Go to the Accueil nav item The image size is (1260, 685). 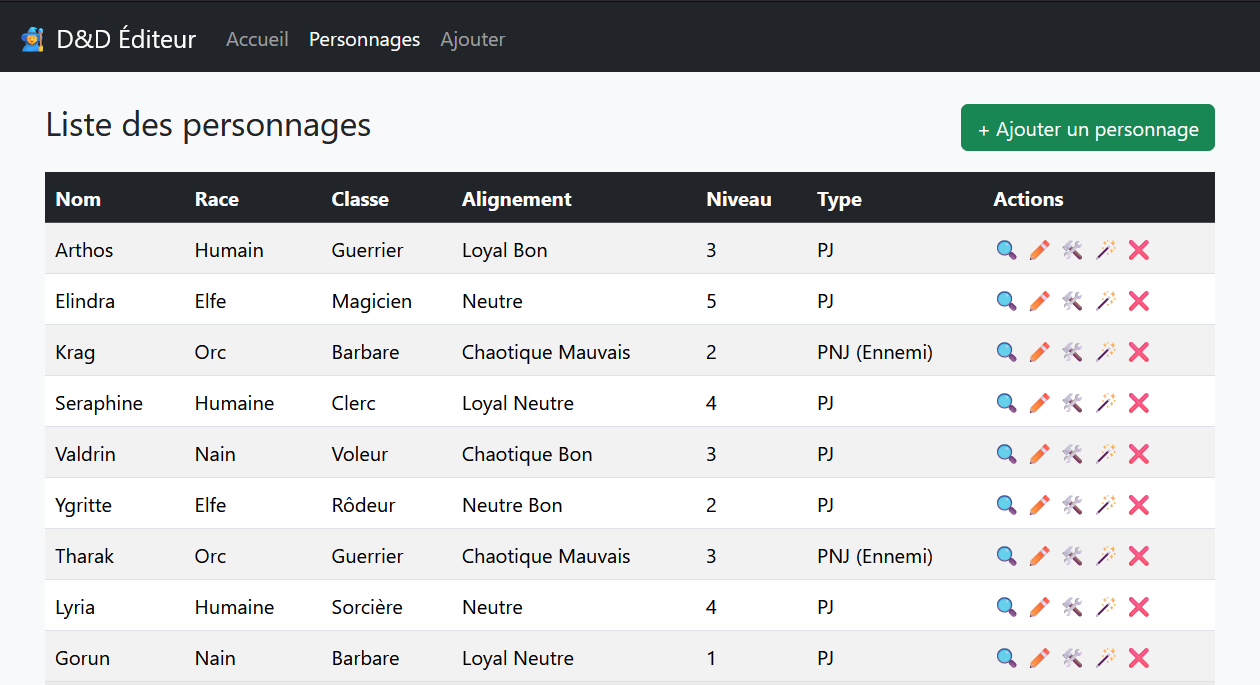257,39
